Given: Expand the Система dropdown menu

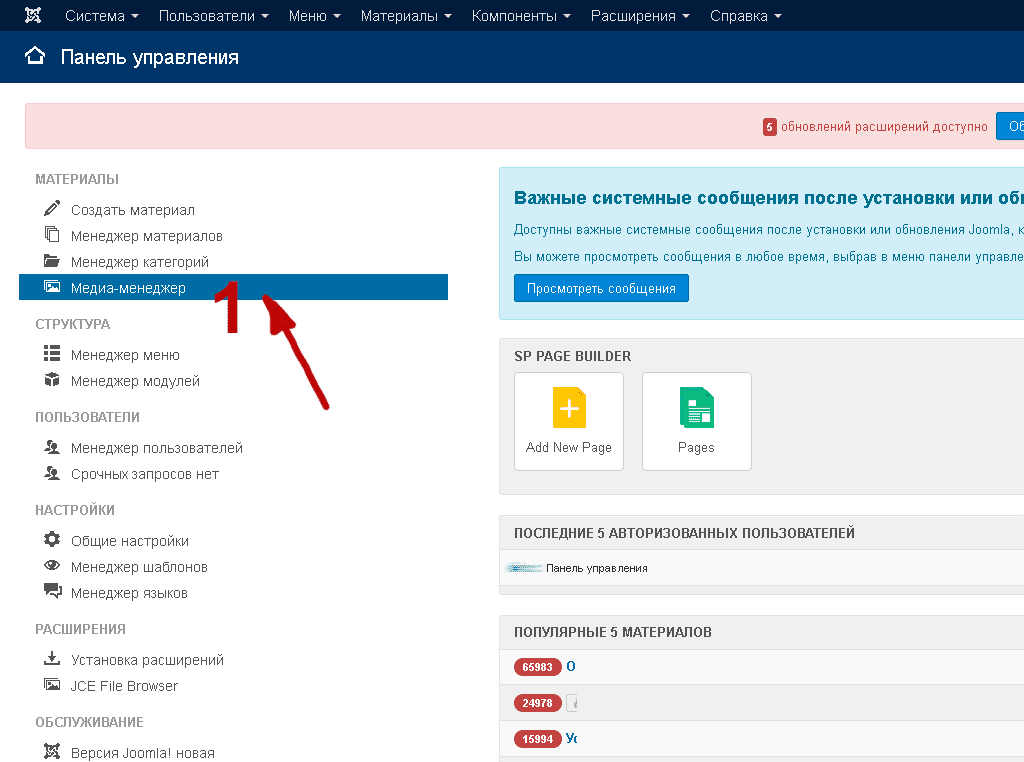Looking at the screenshot, I should 101,16.
